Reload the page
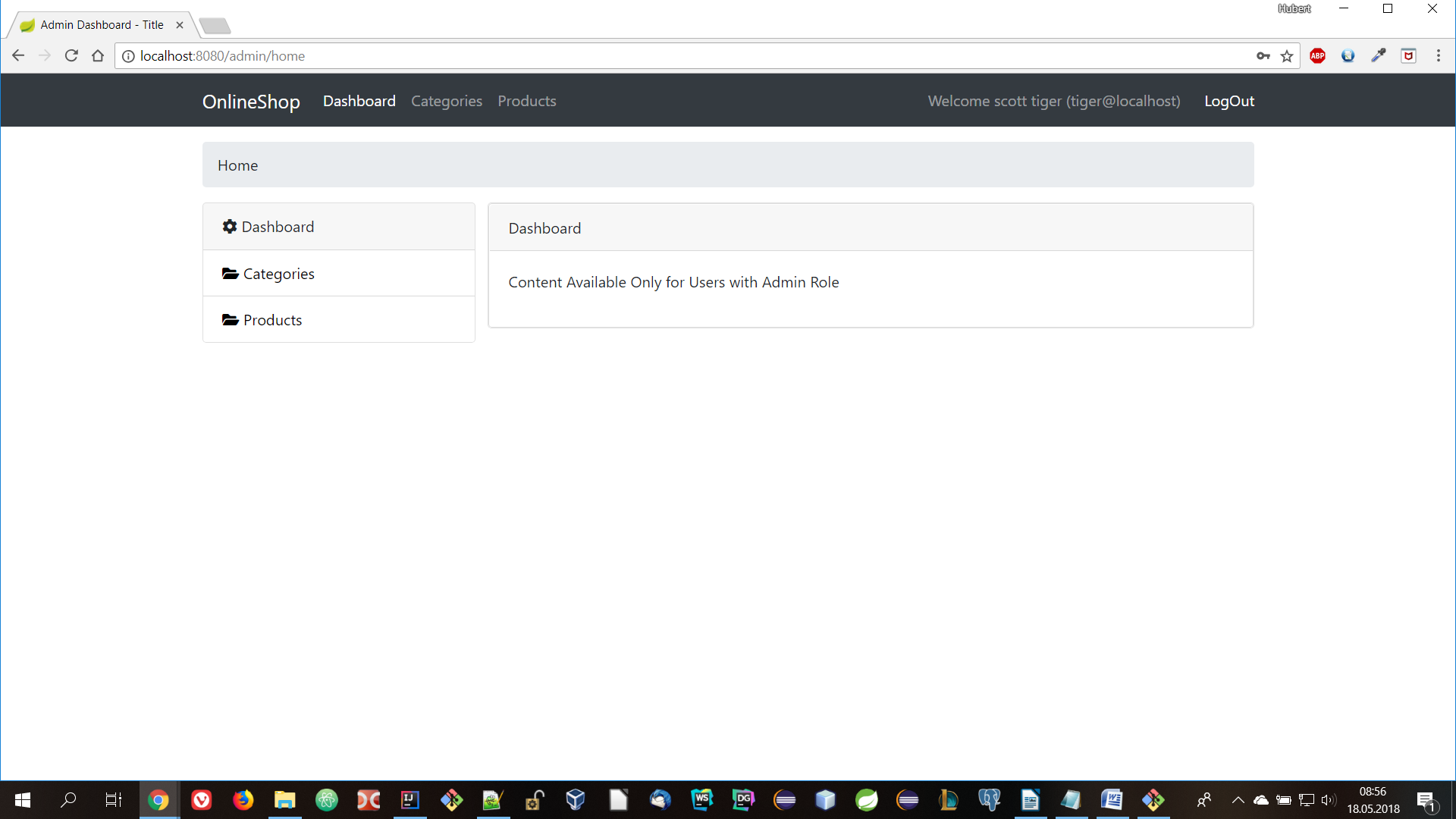This screenshot has width=1456, height=819. pyautogui.click(x=71, y=56)
